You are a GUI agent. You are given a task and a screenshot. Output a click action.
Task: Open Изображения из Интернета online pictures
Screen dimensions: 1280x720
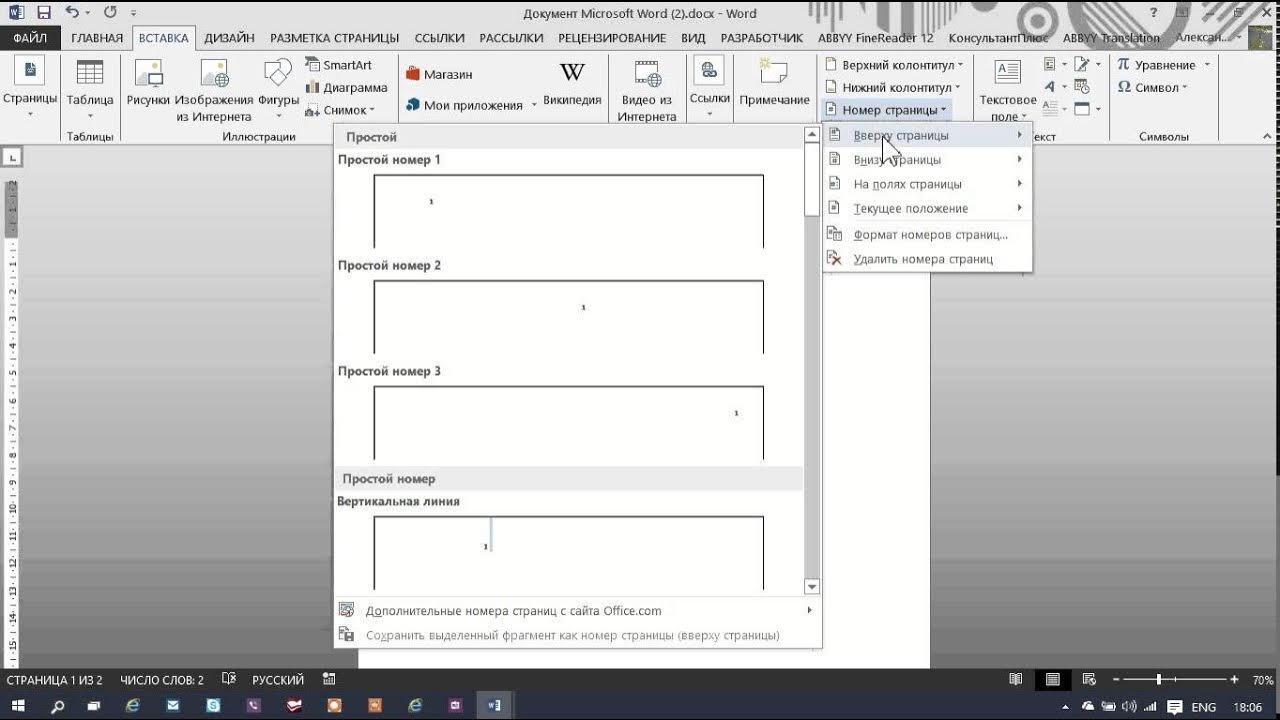(214, 88)
